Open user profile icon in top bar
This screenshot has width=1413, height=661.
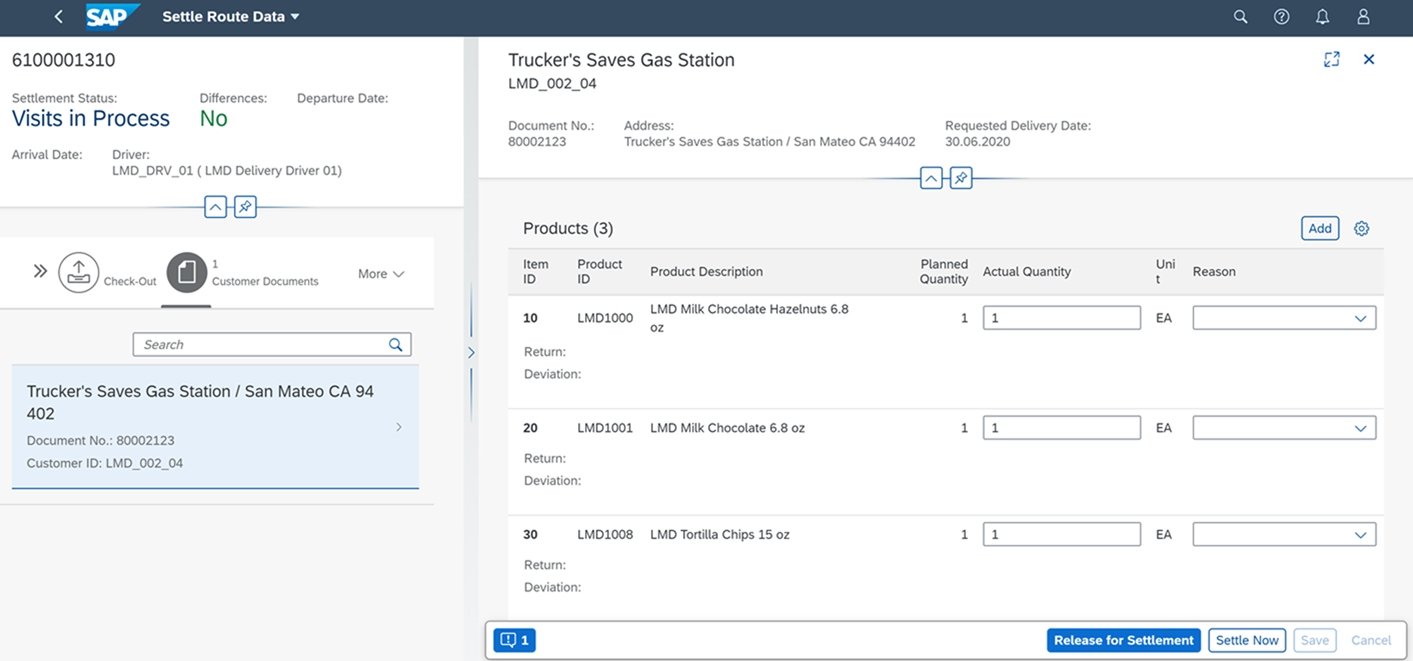pyautogui.click(x=1363, y=17)
